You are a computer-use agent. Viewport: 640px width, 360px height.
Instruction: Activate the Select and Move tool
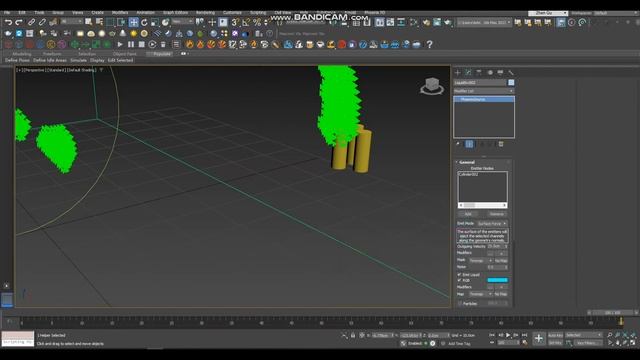pyautogui.click(x=133, y=22)
